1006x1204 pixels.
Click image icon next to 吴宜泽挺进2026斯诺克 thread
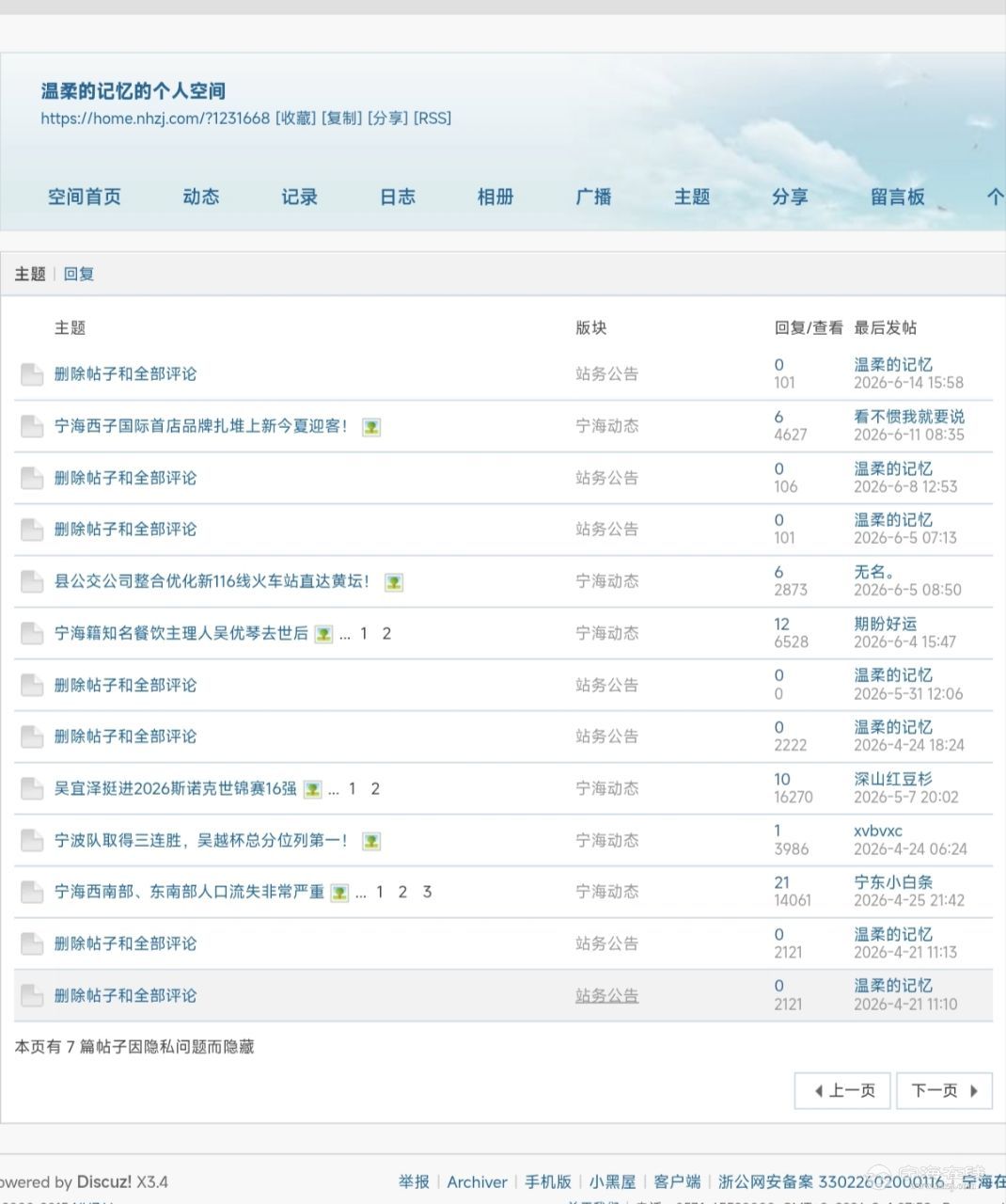pos(313,789)
